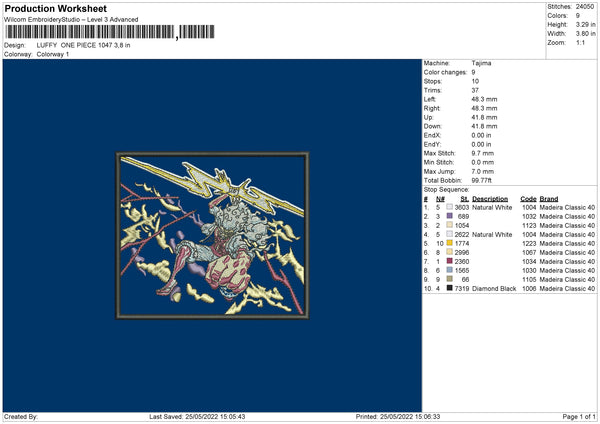
Task: Select the cream swatch coded 1123
Action: (449, 225)
